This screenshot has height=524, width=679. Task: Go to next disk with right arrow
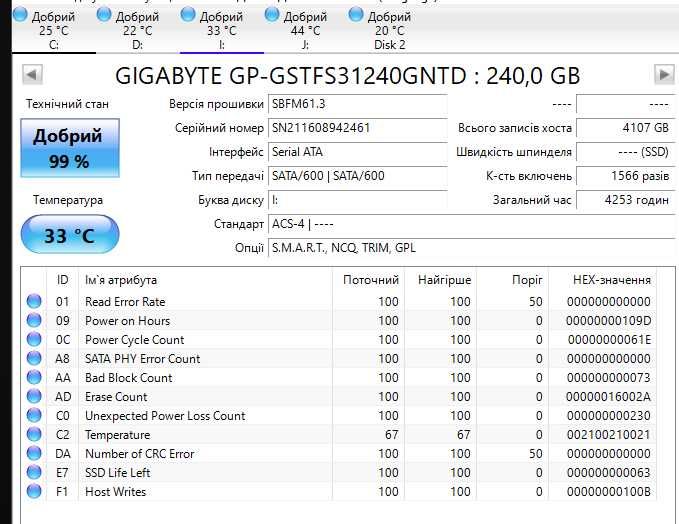tap(664, 74)
